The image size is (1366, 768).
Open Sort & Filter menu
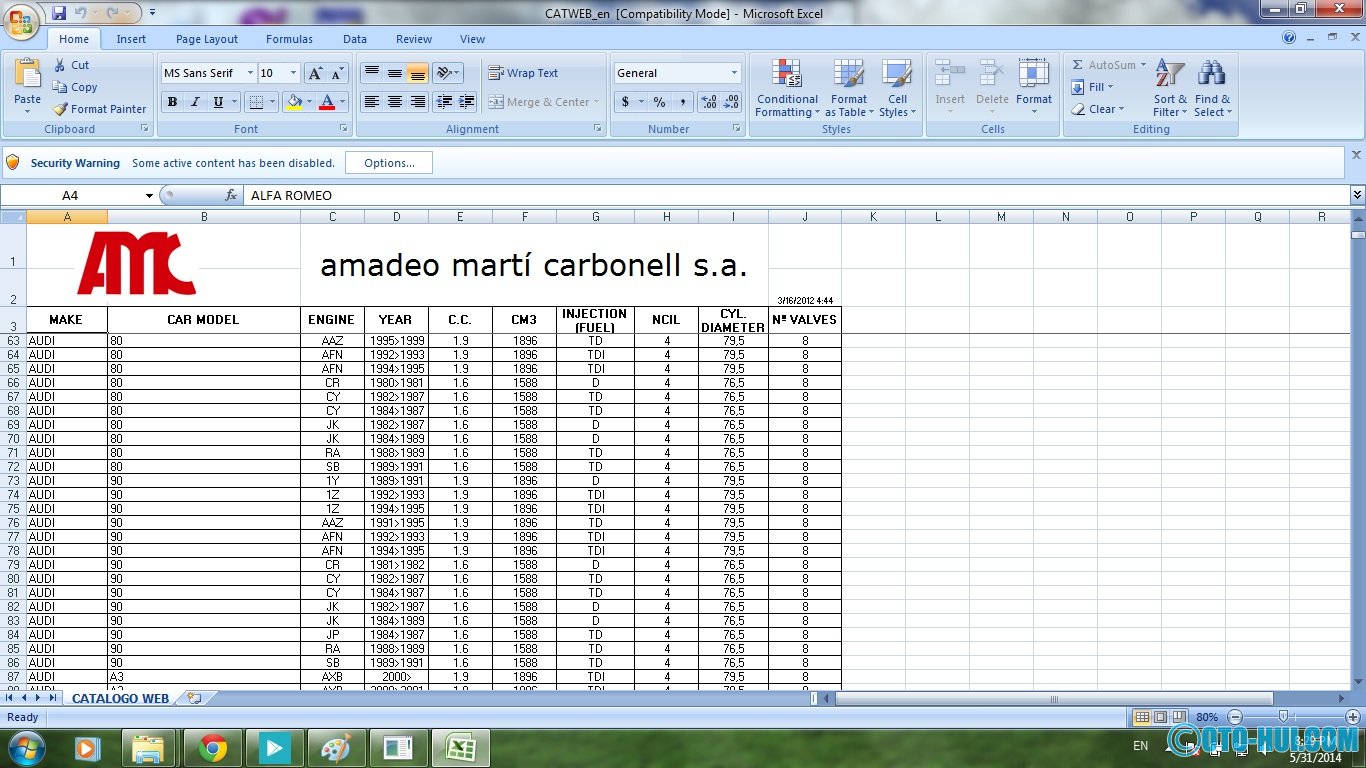coord(1170,88)
